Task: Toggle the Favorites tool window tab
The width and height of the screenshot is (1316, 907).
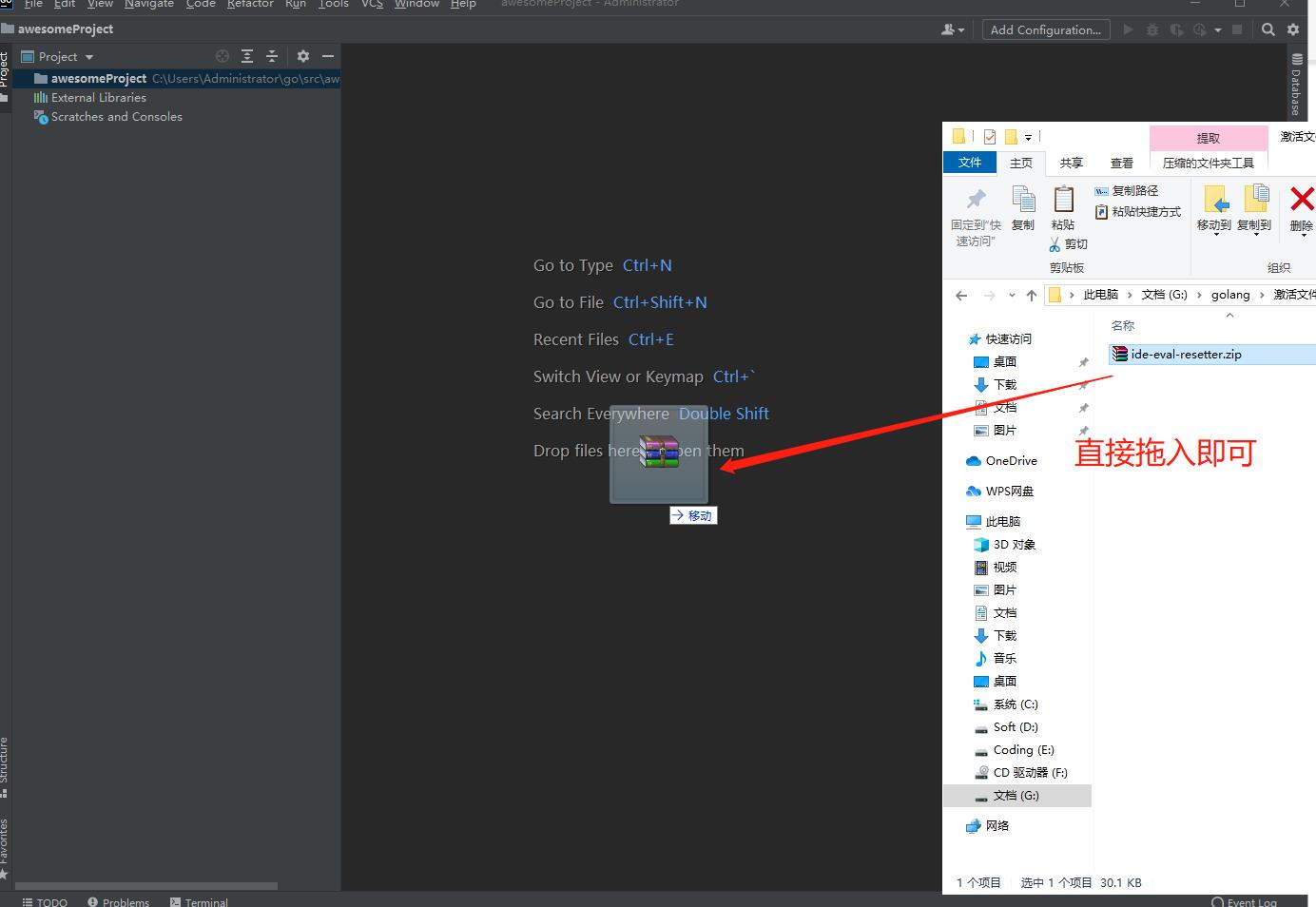Action: 5,841
